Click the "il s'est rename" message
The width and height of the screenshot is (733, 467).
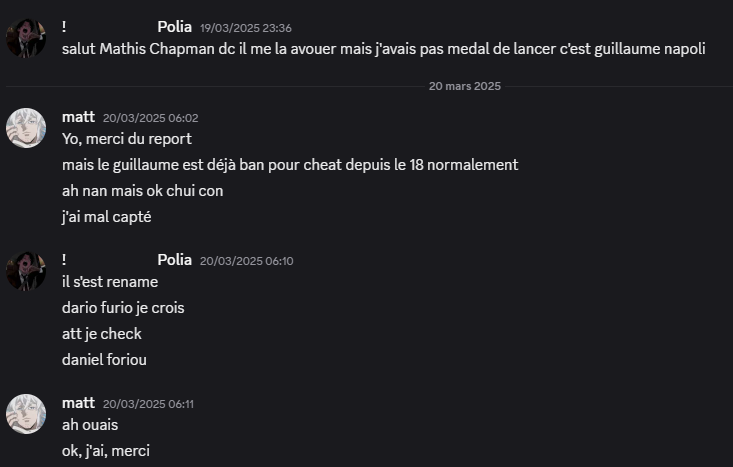(x=110, y=282)
